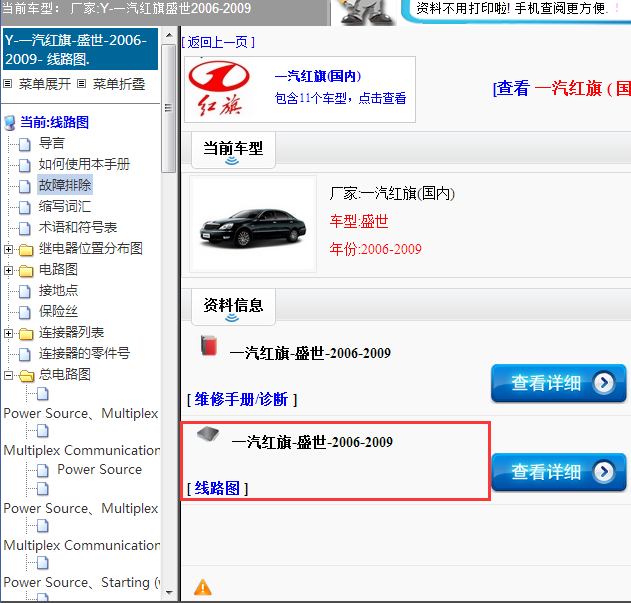Screen dimensions: 631x603
Task: Click the 厂家:一汽红旗(国内) text
Action: [x=392, y=194]
